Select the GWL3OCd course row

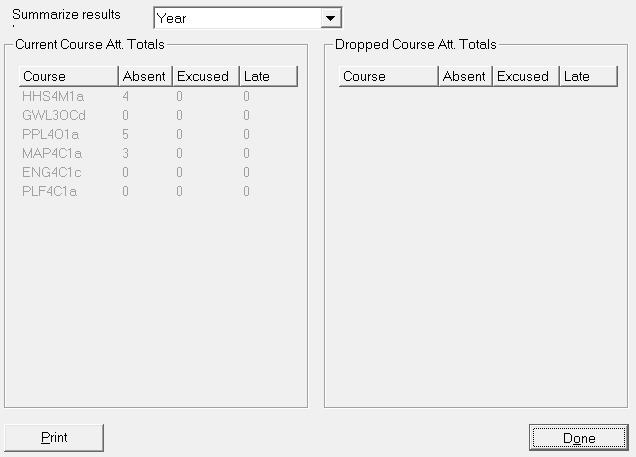coord(54,116)
